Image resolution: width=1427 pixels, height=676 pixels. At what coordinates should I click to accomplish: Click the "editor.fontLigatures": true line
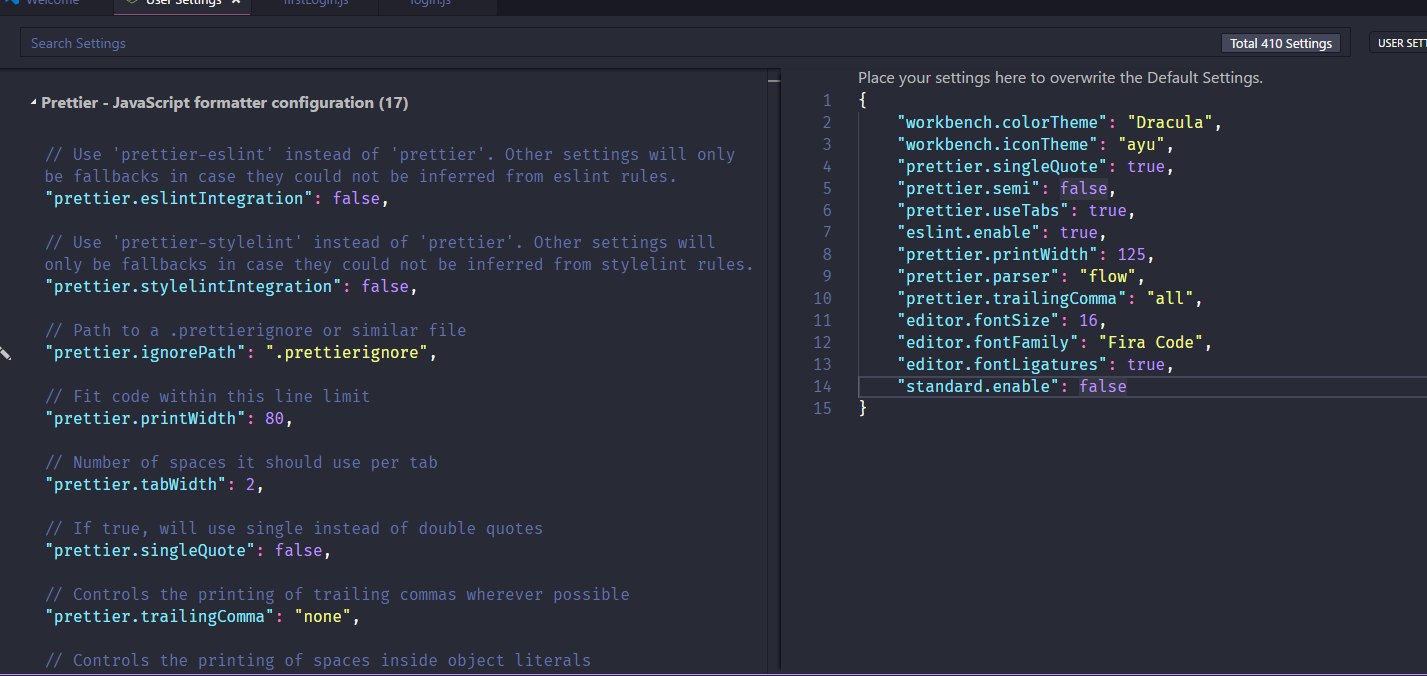point(1036,364)
